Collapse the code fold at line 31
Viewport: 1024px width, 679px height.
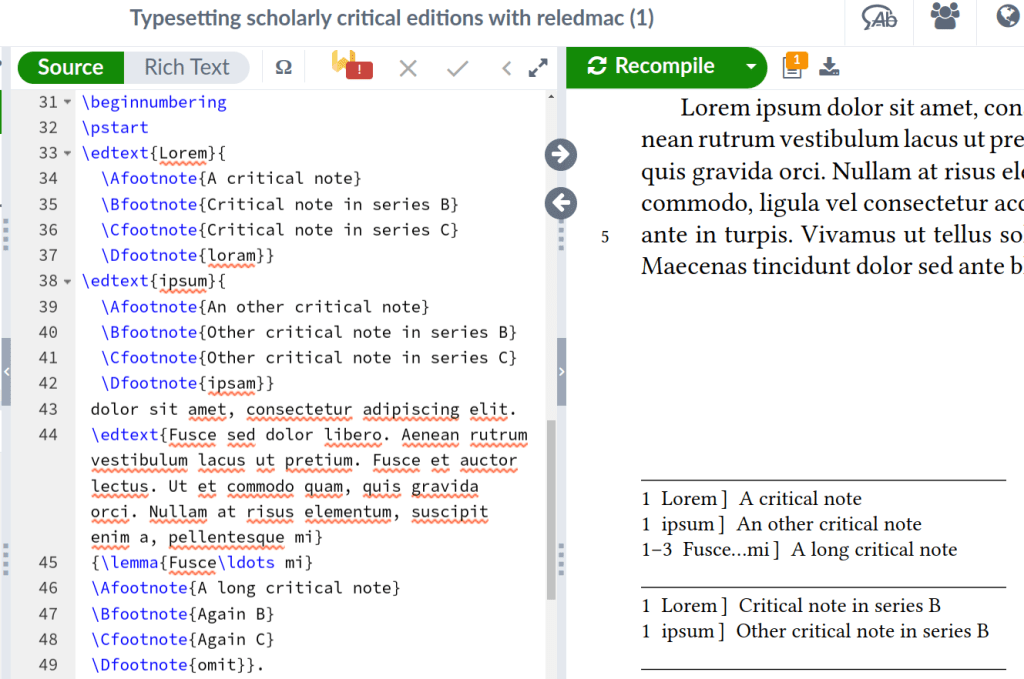coord(68,102)
